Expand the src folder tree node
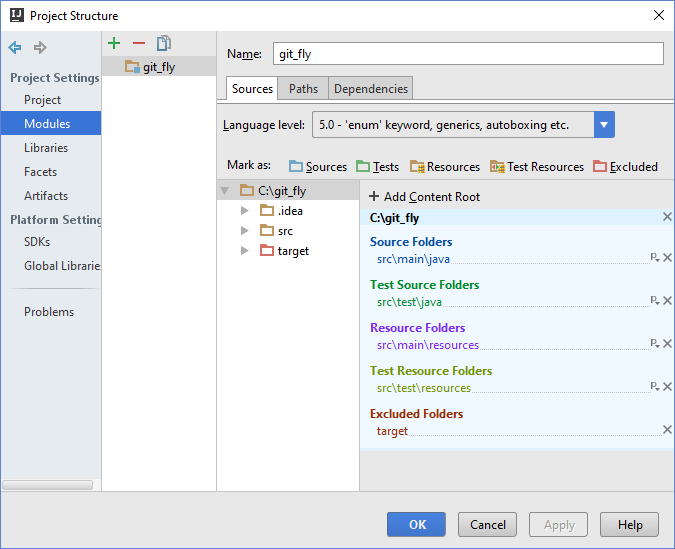This screenshot has width=675, height=549. (x=245, y=231)
